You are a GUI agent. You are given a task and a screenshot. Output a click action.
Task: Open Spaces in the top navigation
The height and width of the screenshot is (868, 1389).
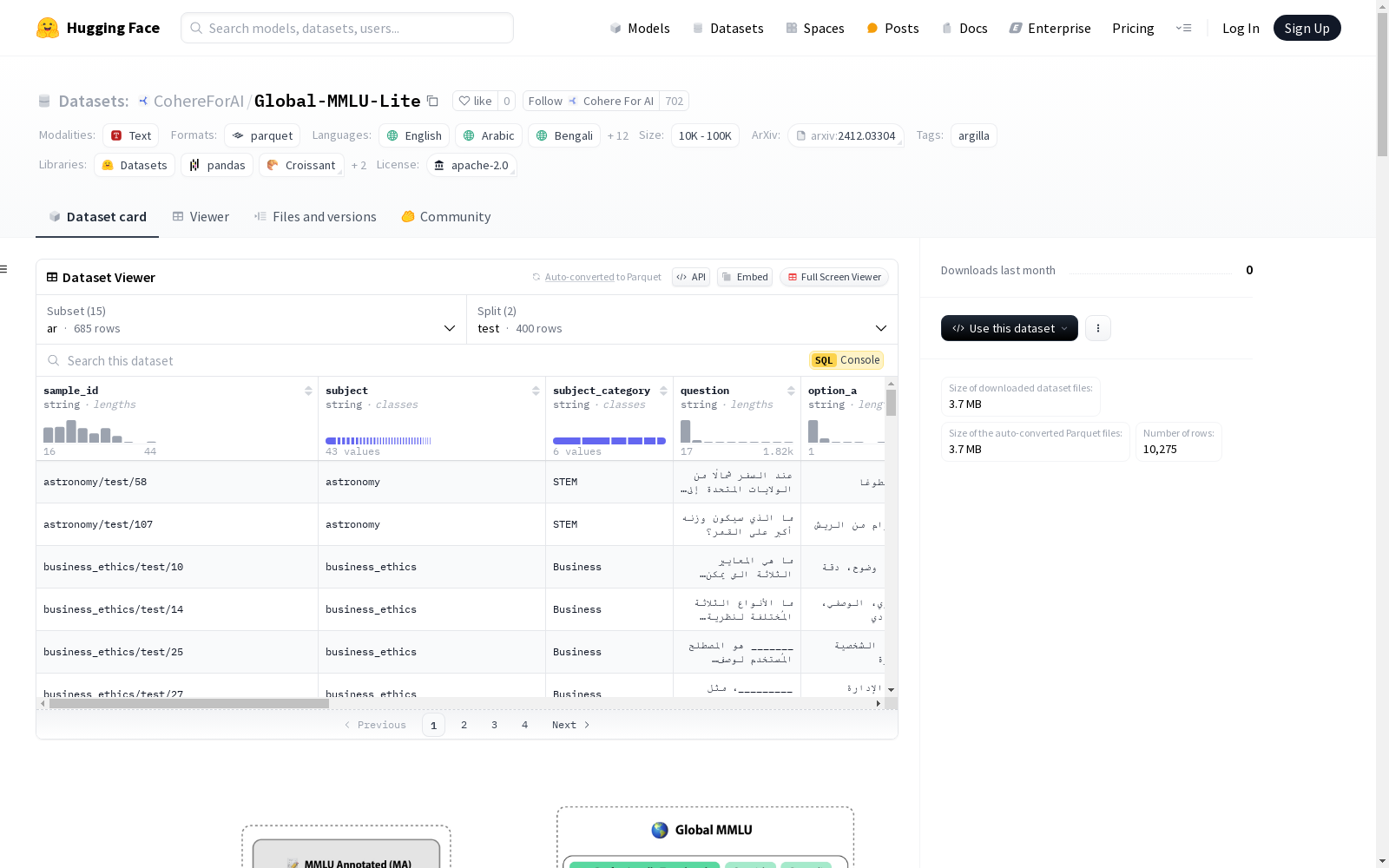(815, 28)
